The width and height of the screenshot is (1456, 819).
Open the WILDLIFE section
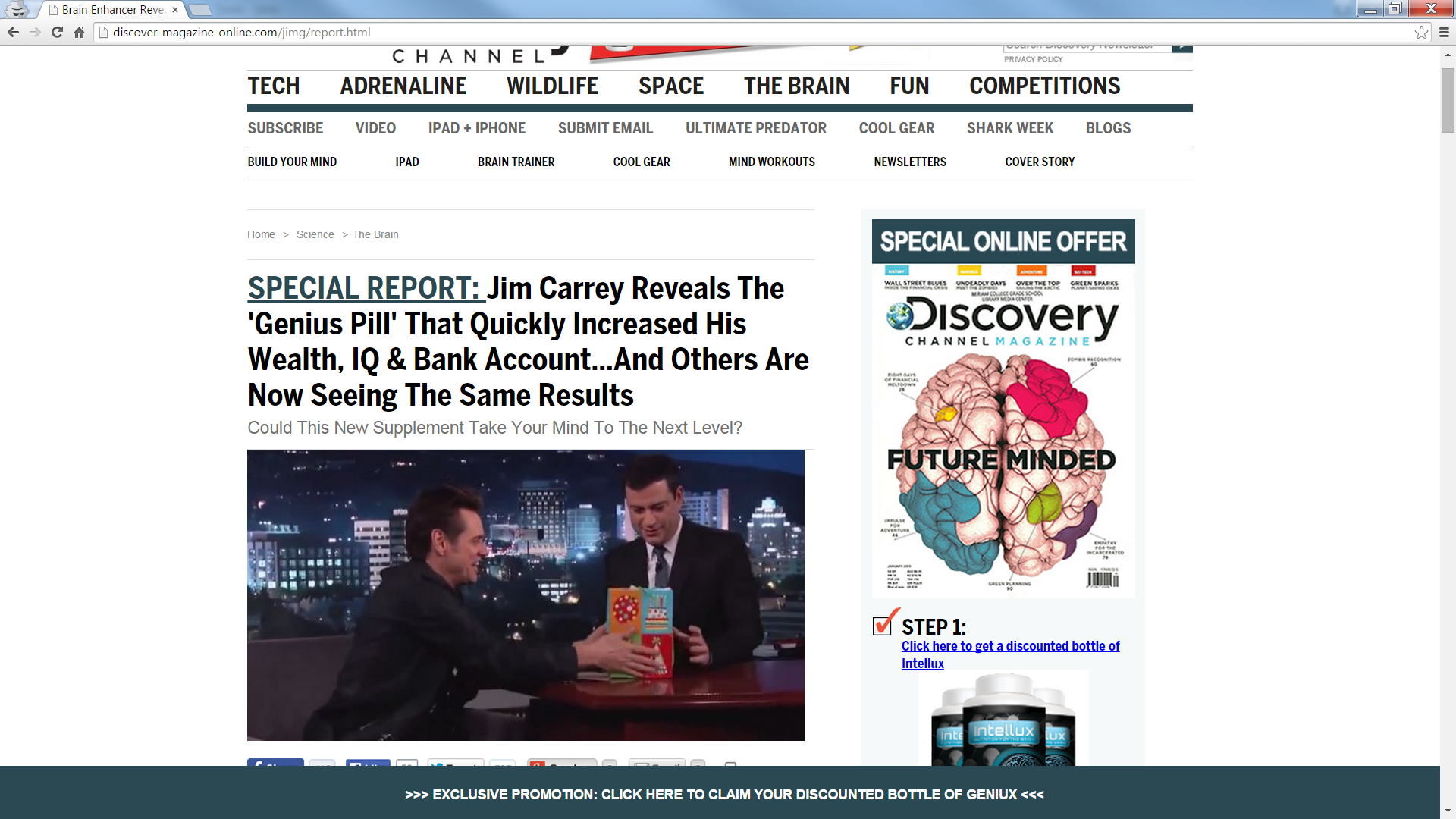(552, 86)
